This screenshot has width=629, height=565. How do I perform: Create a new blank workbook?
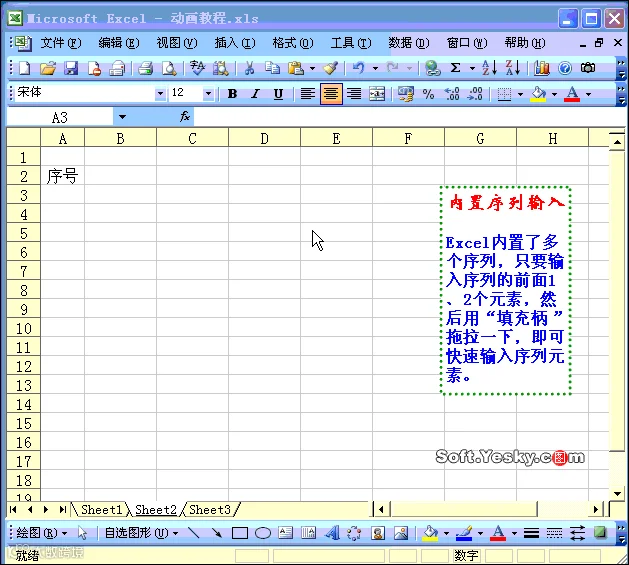(25, 68)
